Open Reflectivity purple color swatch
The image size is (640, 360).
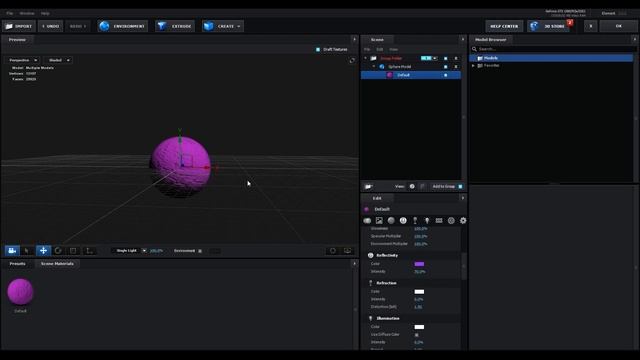pyautogui.click(x=419, y=264)
